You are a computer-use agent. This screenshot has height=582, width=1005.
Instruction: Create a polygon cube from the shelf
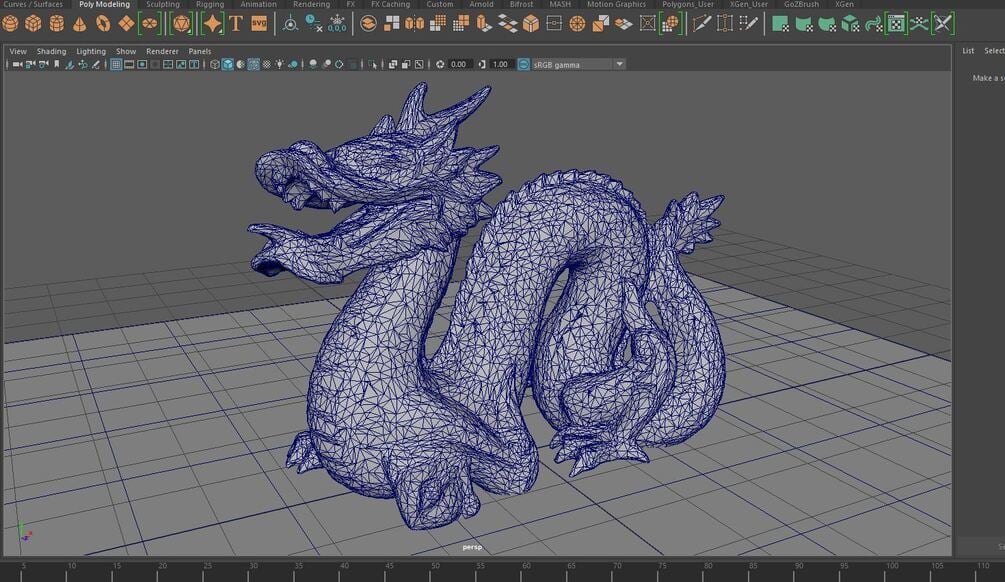pos(33,24)
